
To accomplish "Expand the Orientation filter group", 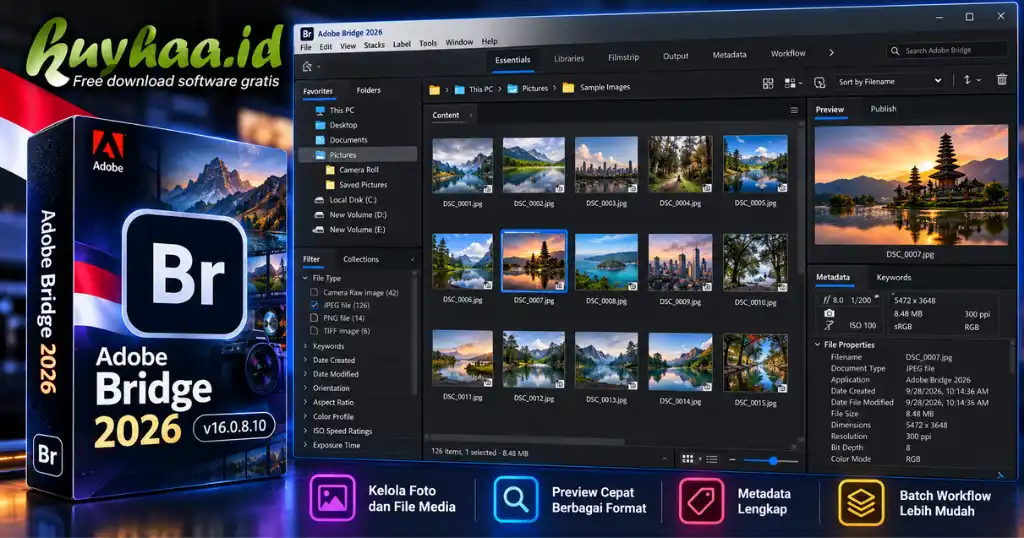I will click(x=305, y=388).
